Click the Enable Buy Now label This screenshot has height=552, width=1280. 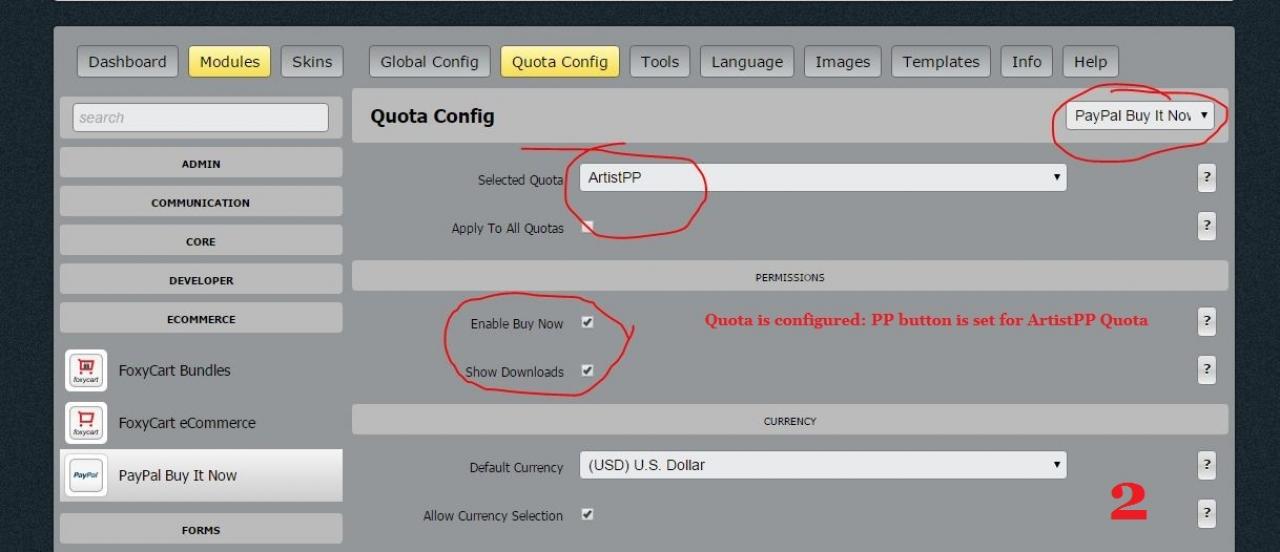517,324
